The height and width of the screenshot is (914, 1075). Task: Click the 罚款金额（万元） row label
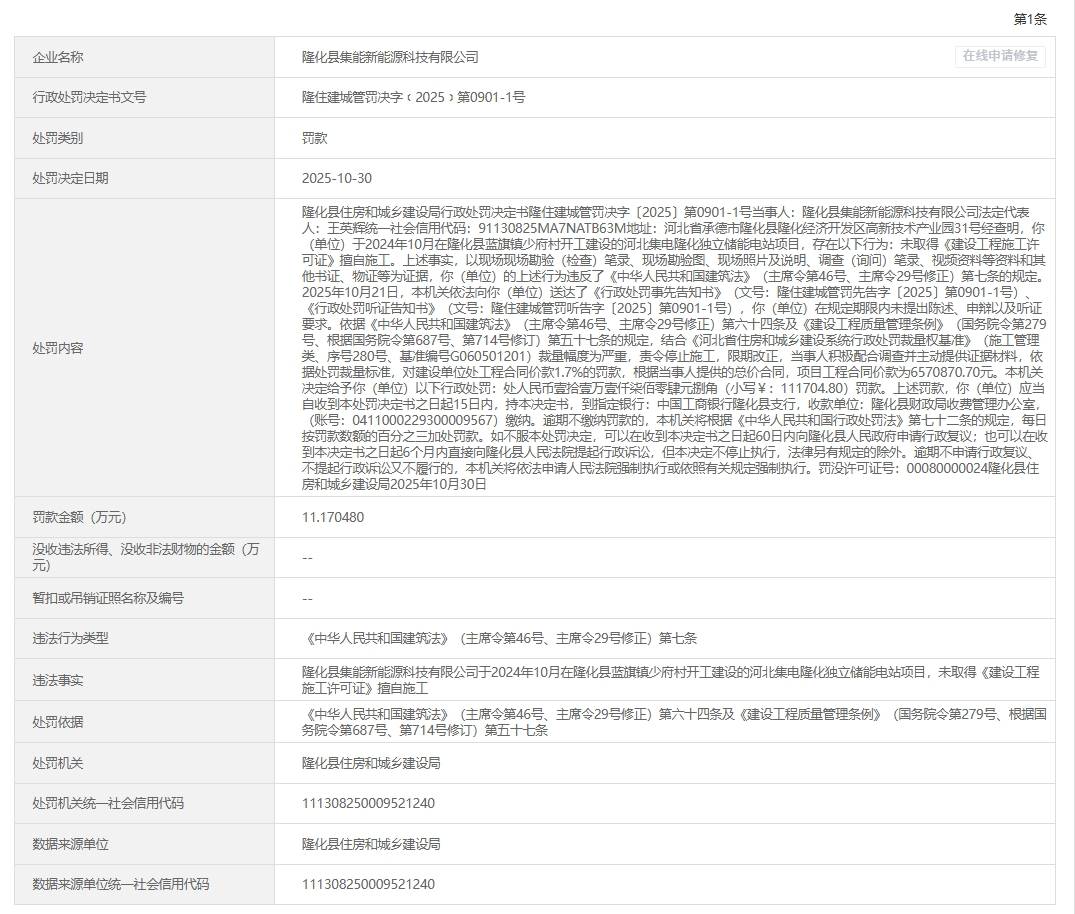pos(79,518)
